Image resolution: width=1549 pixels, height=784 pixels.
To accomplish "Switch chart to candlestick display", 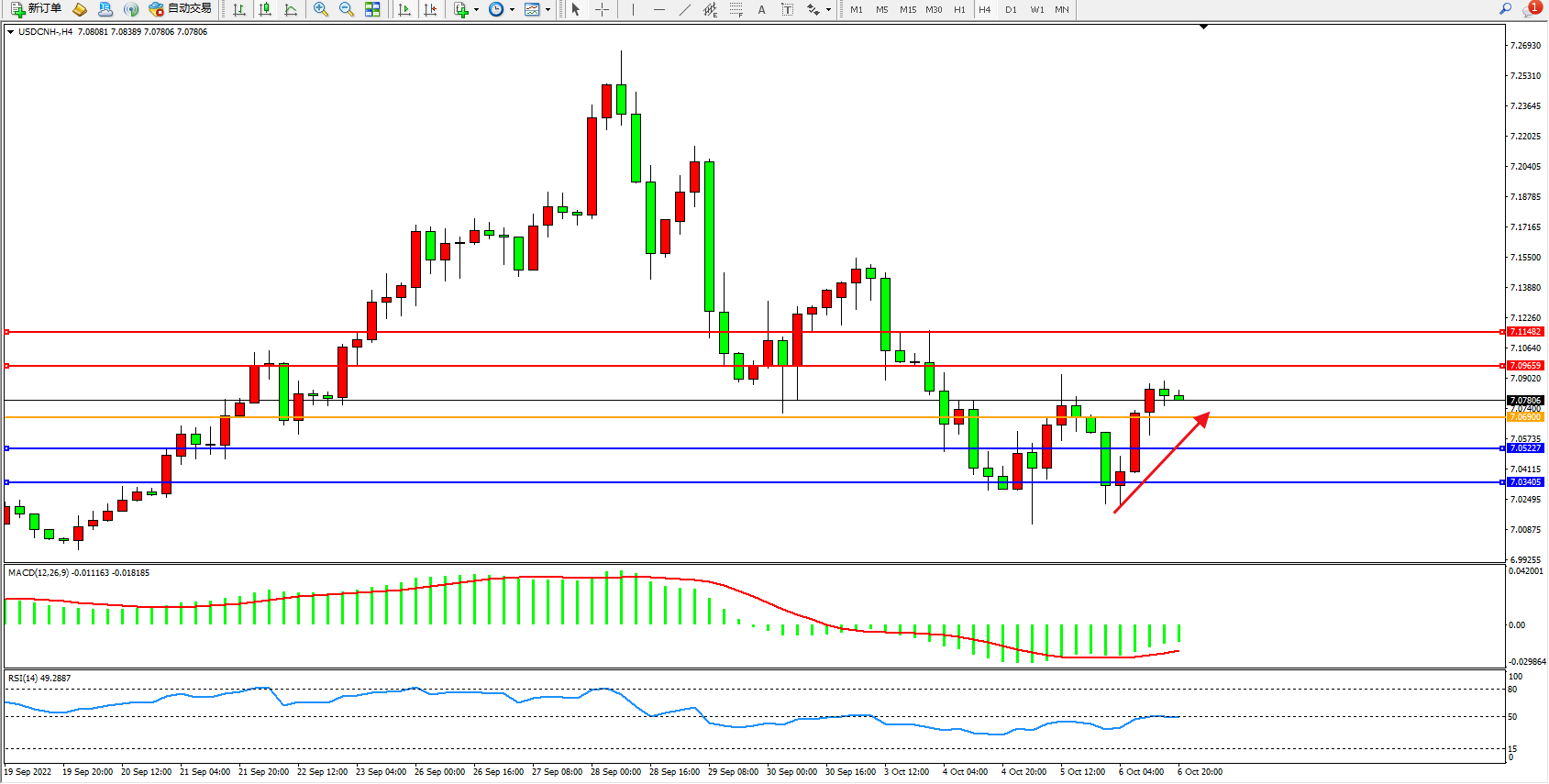I will (x=265, y=9).
